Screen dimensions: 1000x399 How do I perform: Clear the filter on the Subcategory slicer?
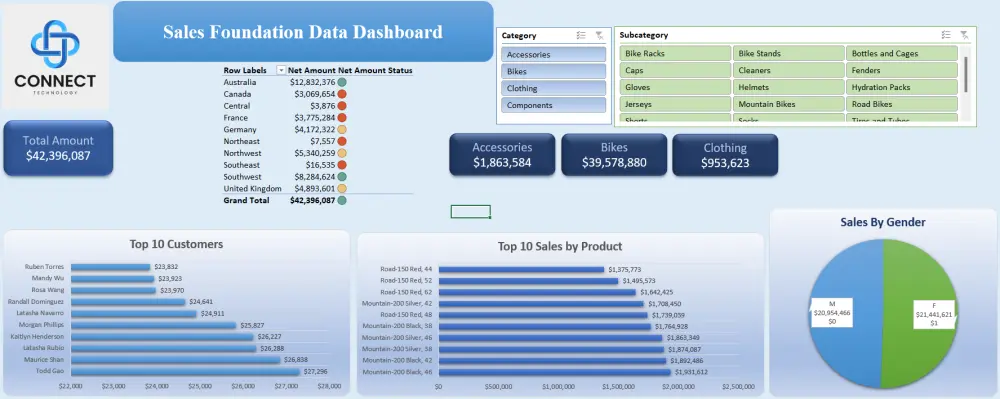click(x=964, y=35)
